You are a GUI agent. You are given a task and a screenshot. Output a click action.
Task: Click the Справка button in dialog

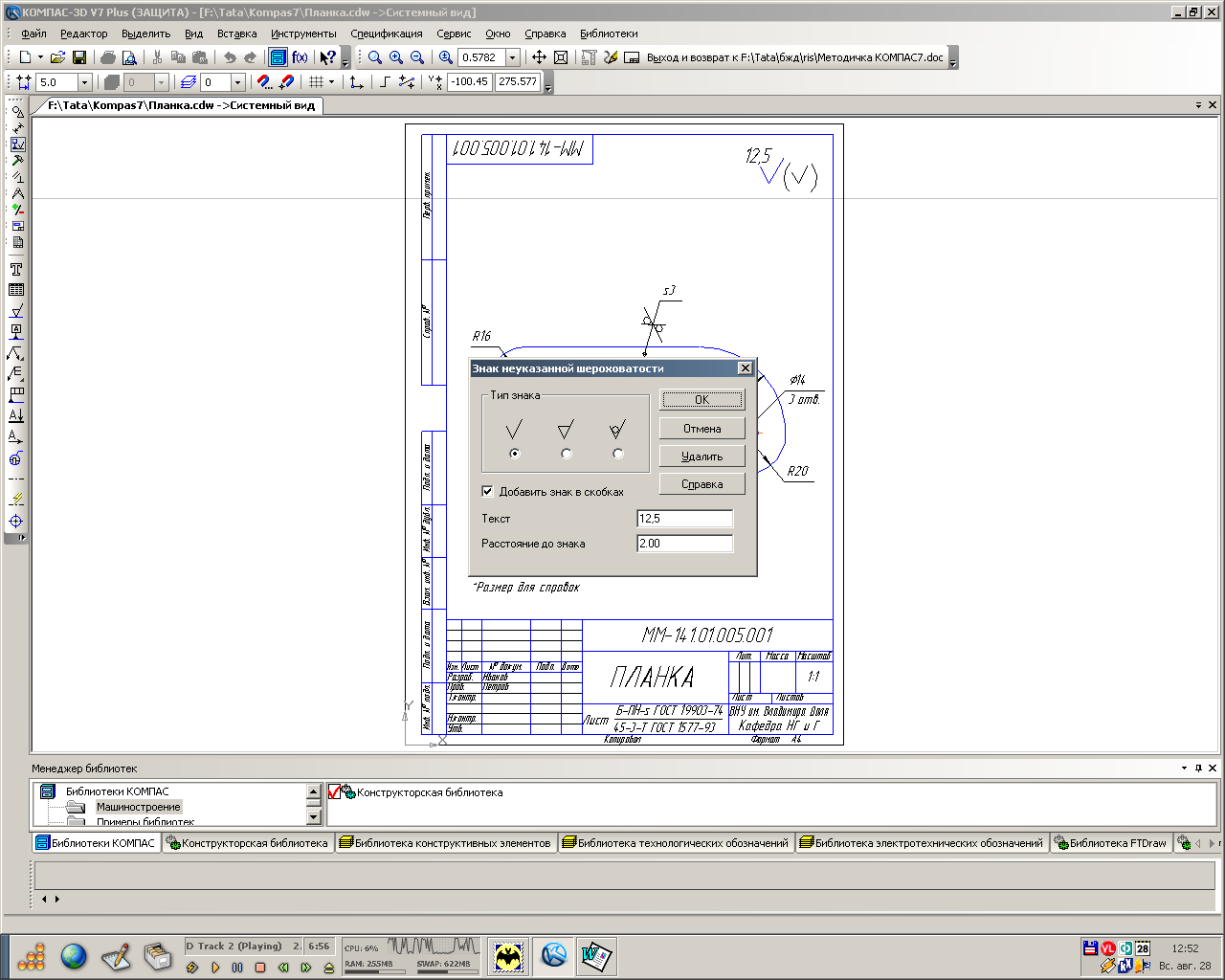click(702, 484)
